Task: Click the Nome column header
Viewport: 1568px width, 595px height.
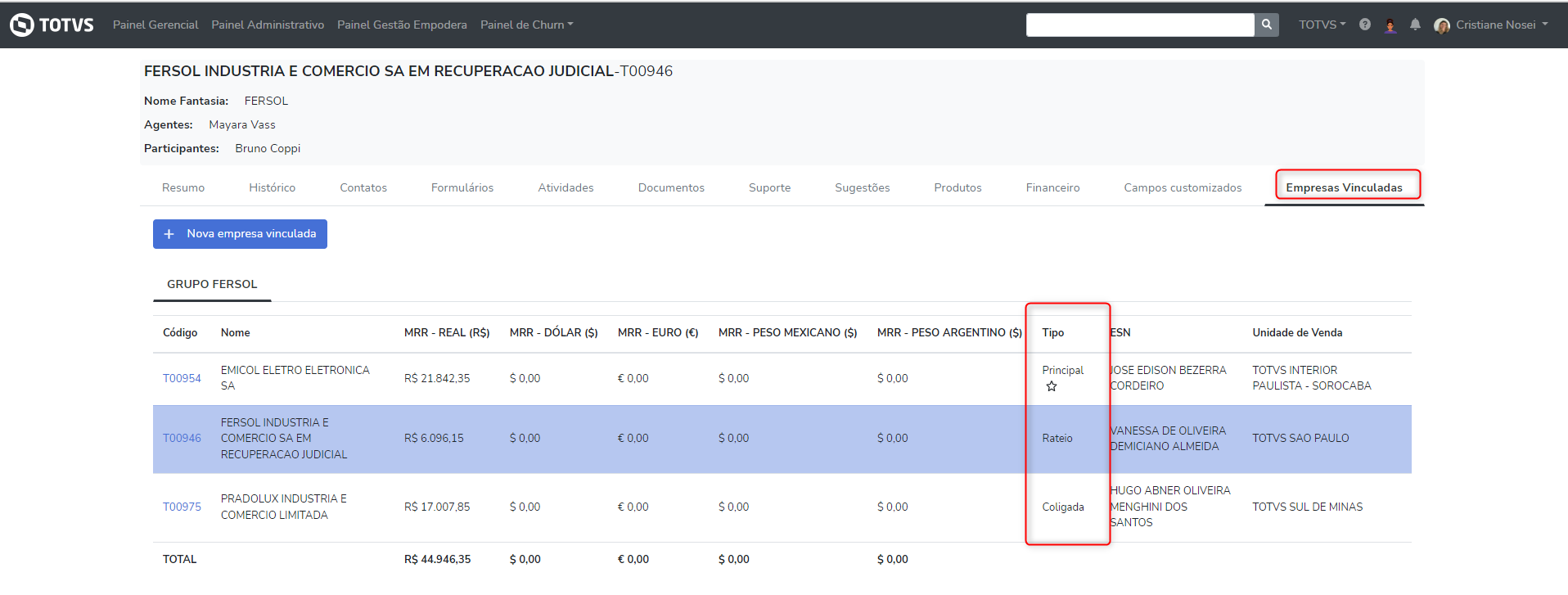Action: (x=236, y=332)
